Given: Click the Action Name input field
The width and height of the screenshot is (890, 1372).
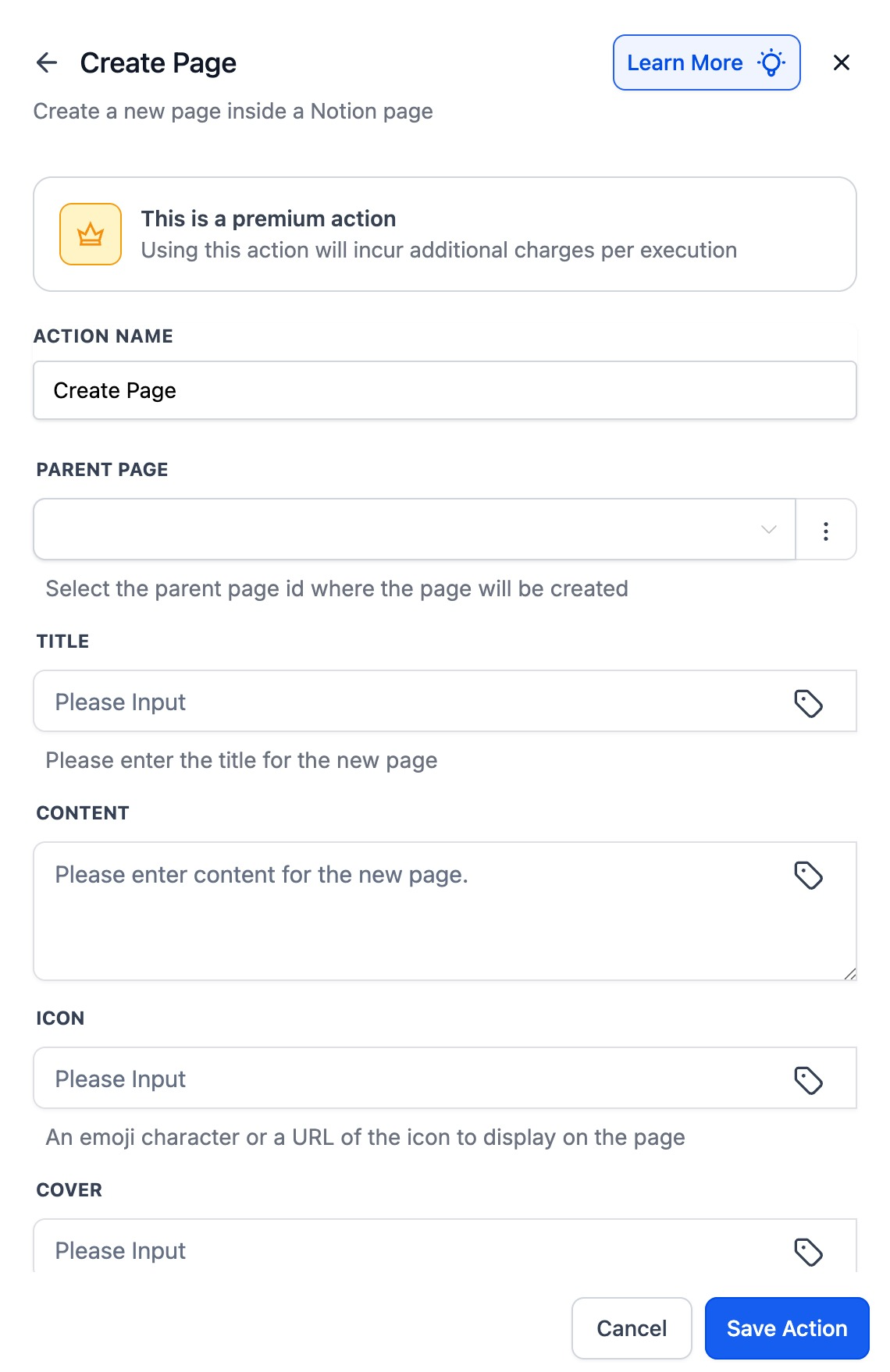Looking at the screenshot, I should point(444,390).
